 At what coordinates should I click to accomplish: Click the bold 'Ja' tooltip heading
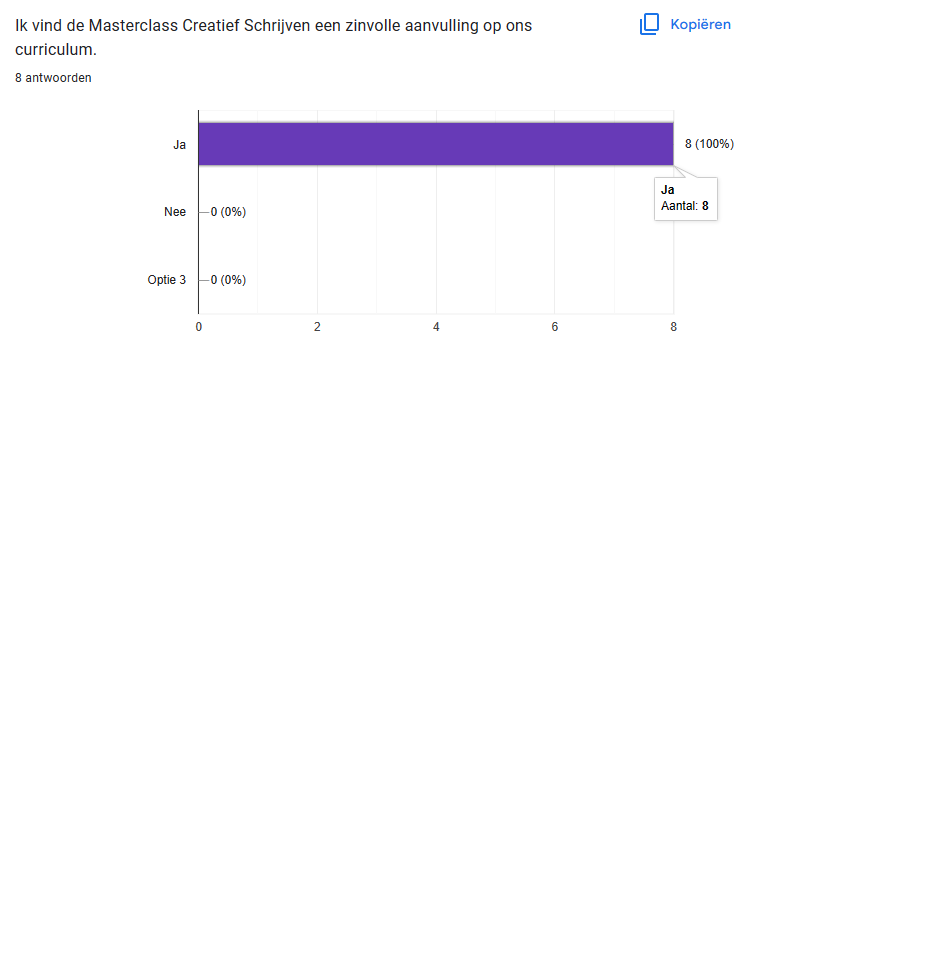click(x=668, y=190)
